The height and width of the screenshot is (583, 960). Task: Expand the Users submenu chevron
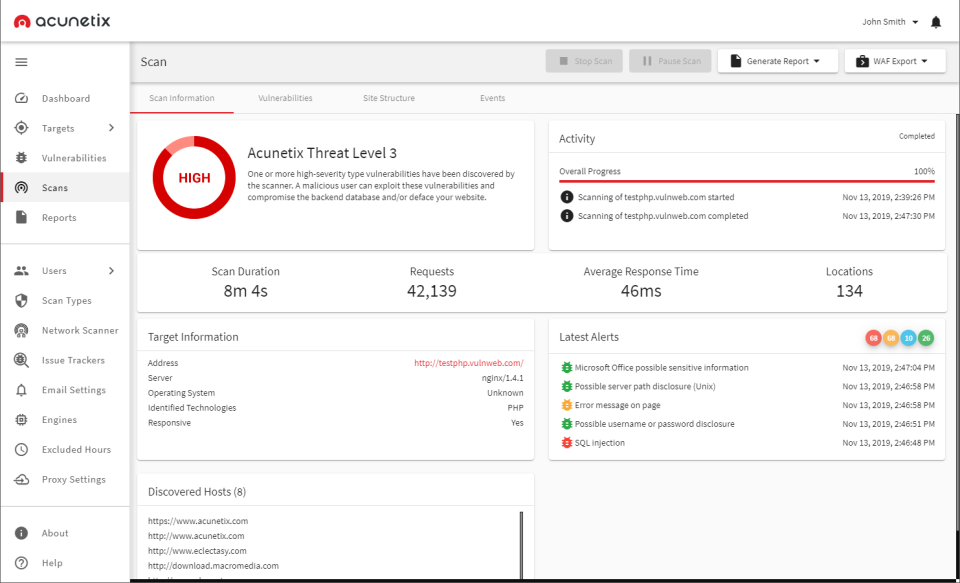[111, 271]
